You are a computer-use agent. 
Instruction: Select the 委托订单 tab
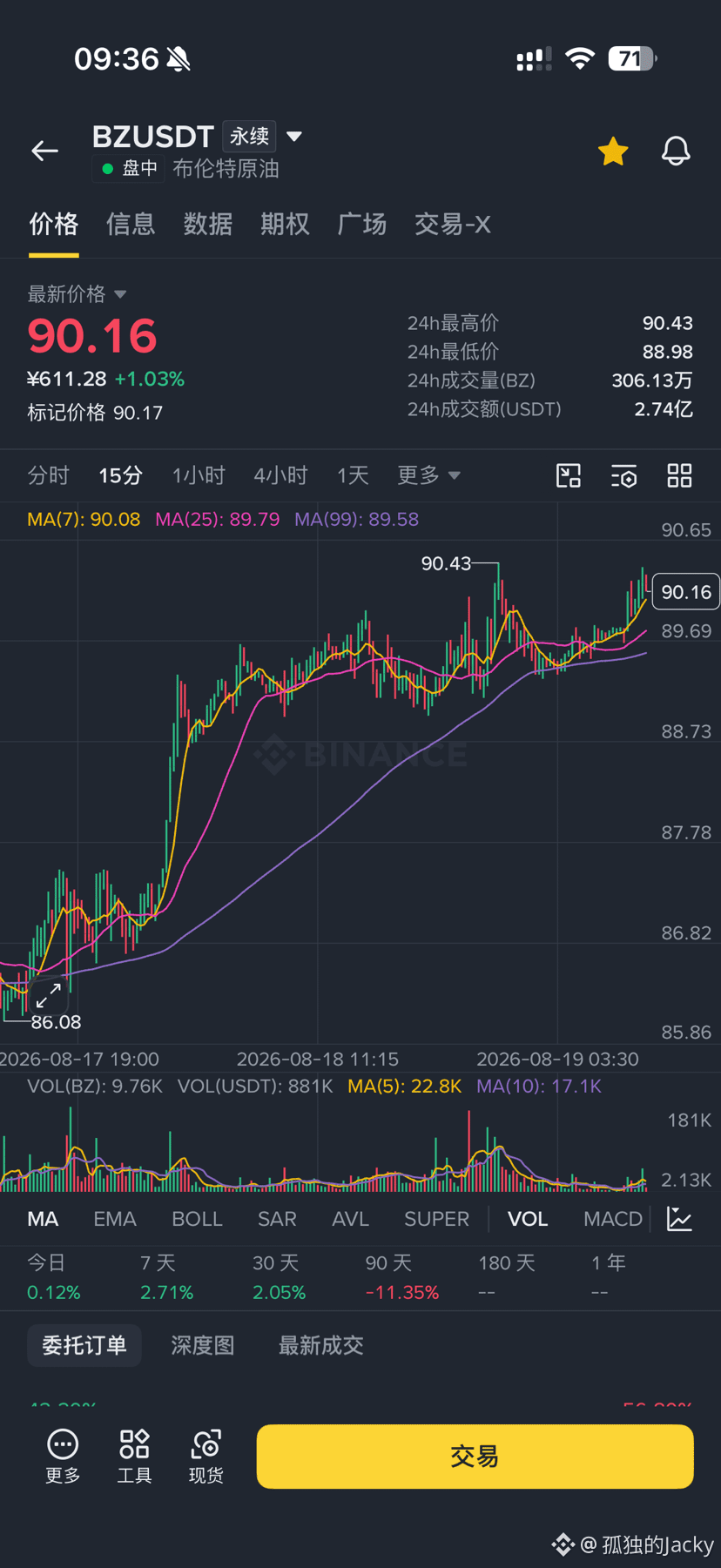pos(84,1345)
